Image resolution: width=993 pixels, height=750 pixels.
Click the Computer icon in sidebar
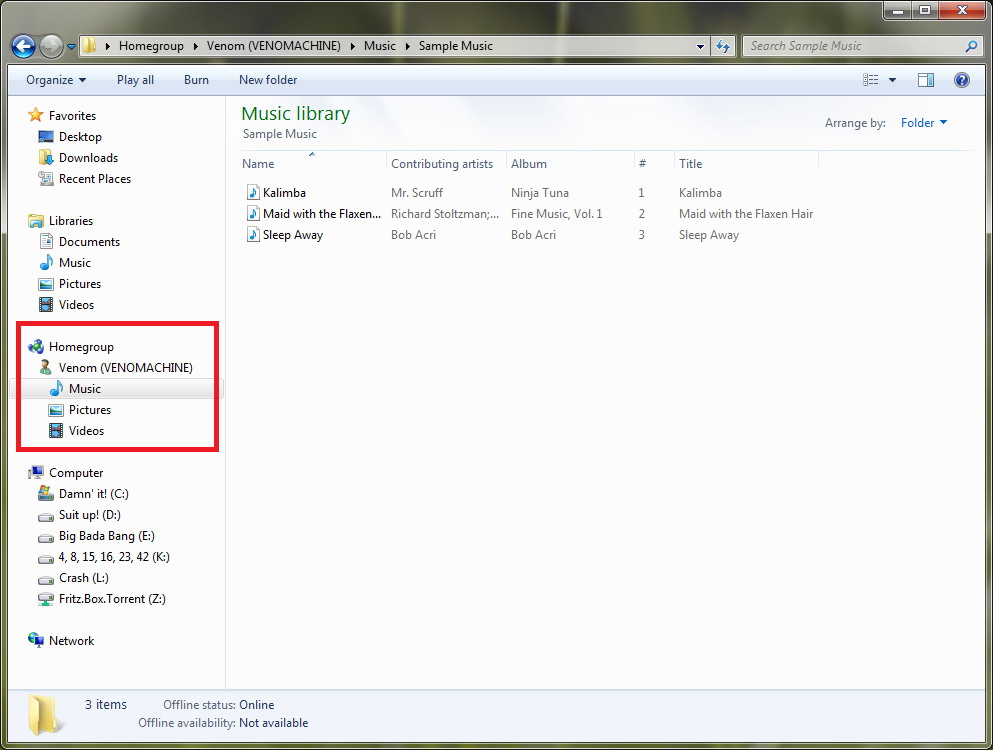point(36,473)
